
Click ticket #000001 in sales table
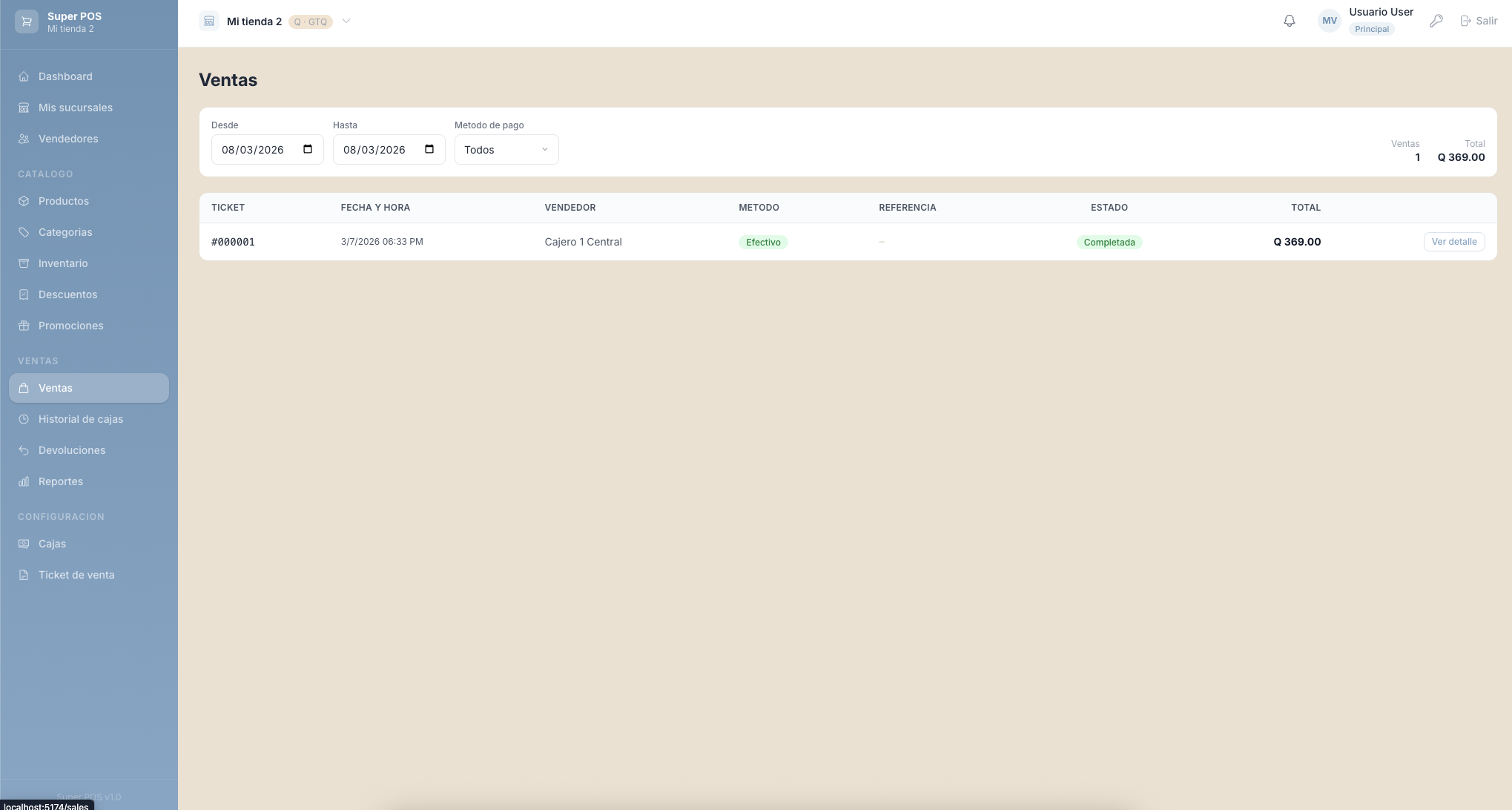point(233,242)
